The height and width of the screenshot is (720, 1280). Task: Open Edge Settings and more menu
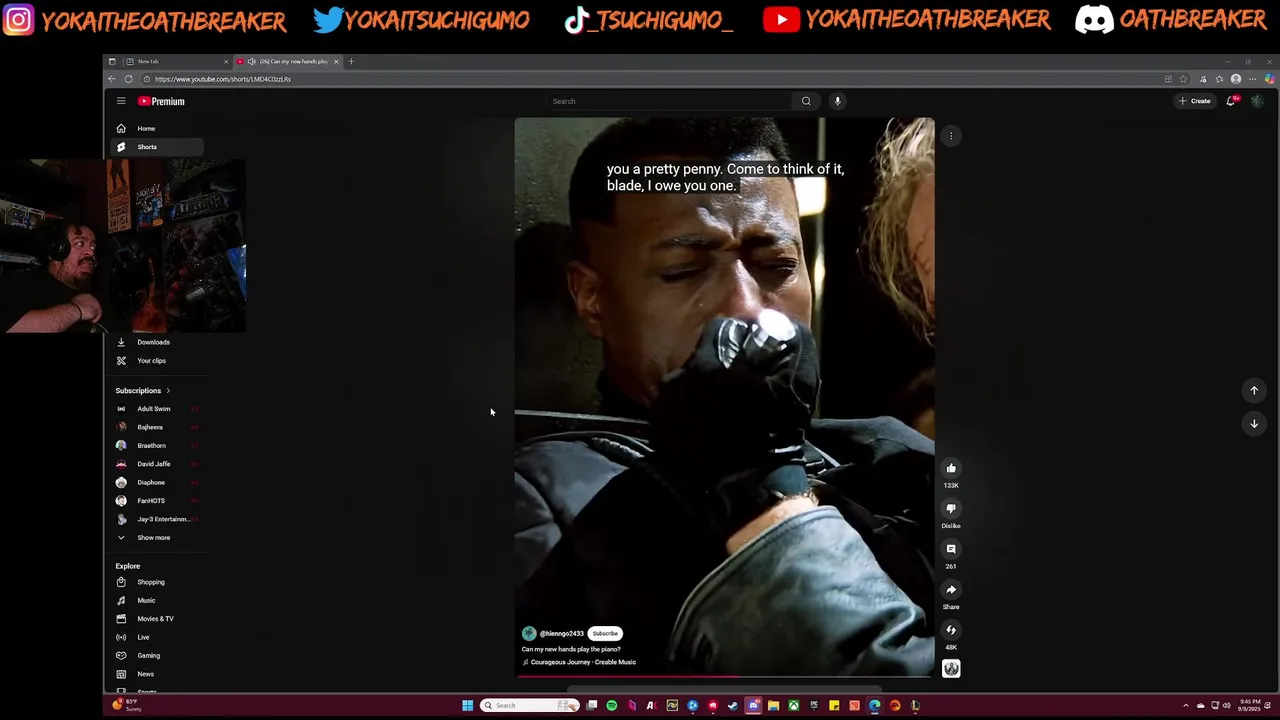tap(1252, 79)
